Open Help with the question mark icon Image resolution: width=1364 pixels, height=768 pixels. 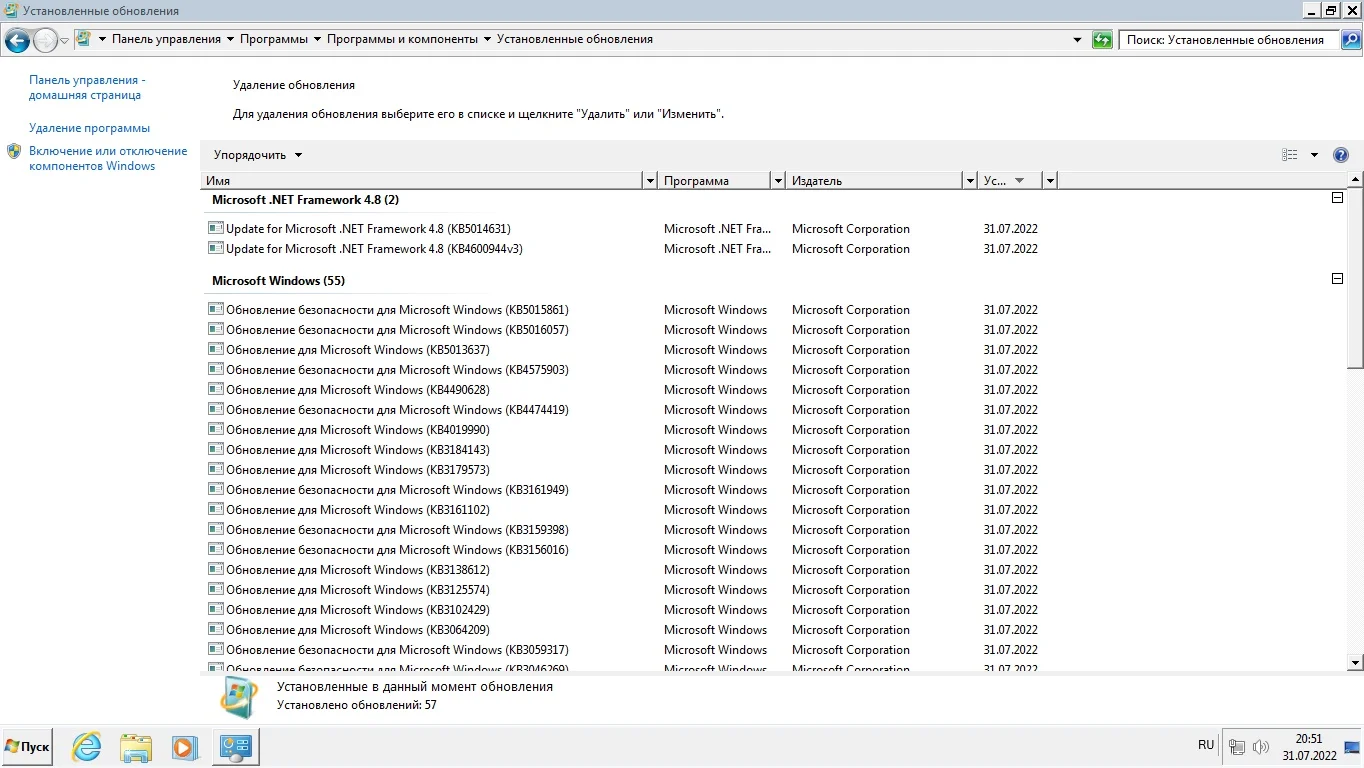pyautogui.click(x=1341, y=155)
